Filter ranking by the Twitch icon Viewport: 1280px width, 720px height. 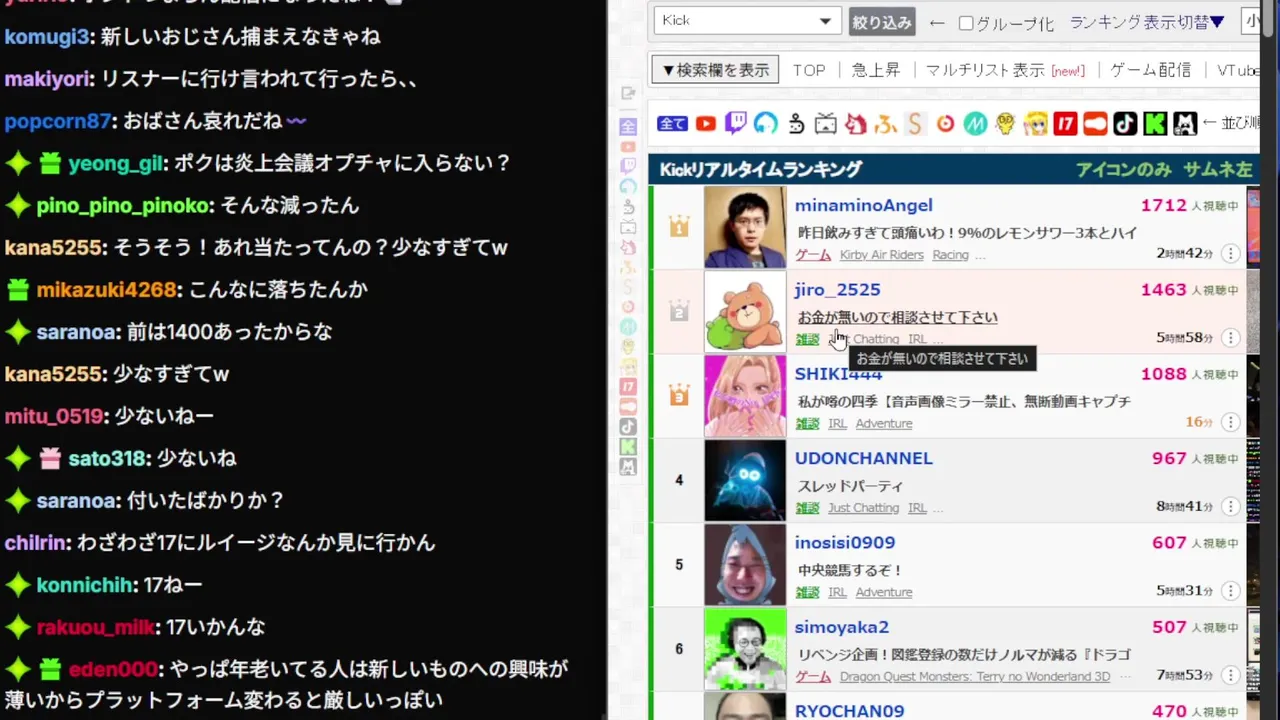tap(736, 124)
